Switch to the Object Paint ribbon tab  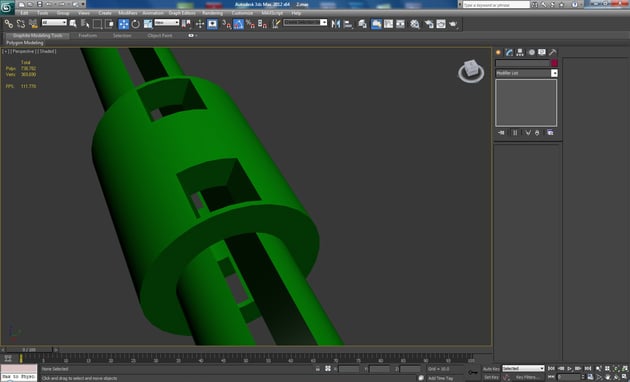160,35
